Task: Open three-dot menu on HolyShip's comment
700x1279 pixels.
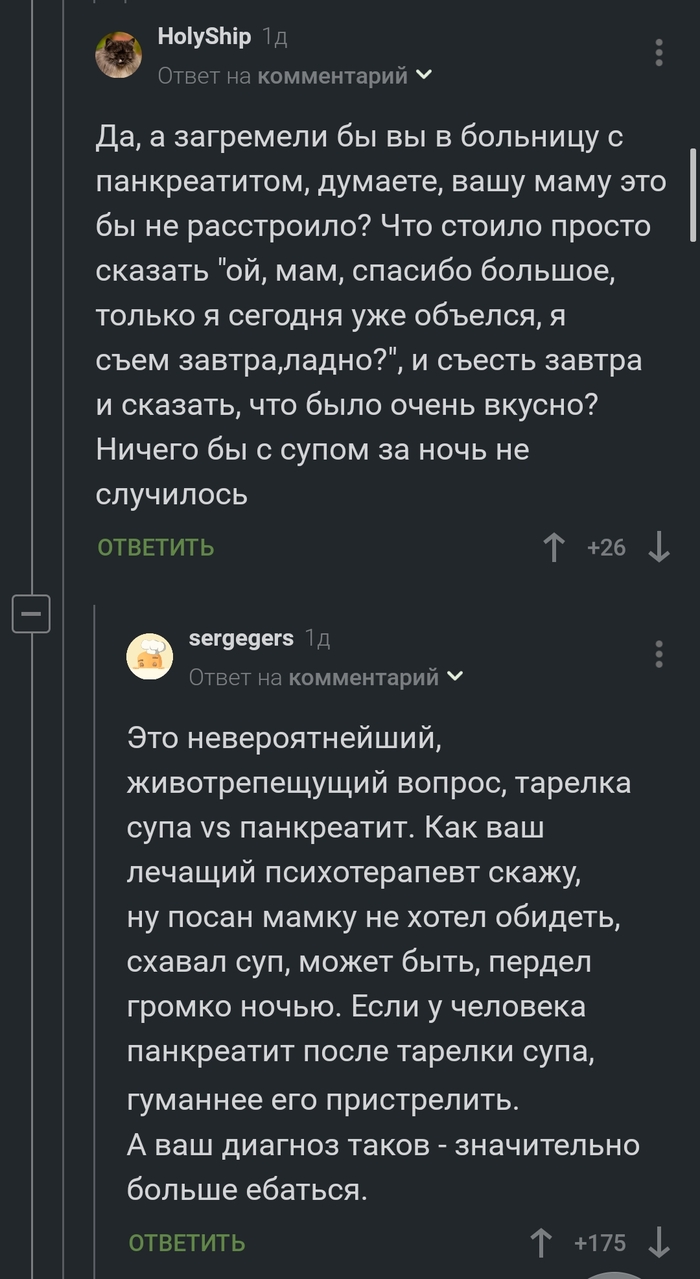Action: pos(659,52)
